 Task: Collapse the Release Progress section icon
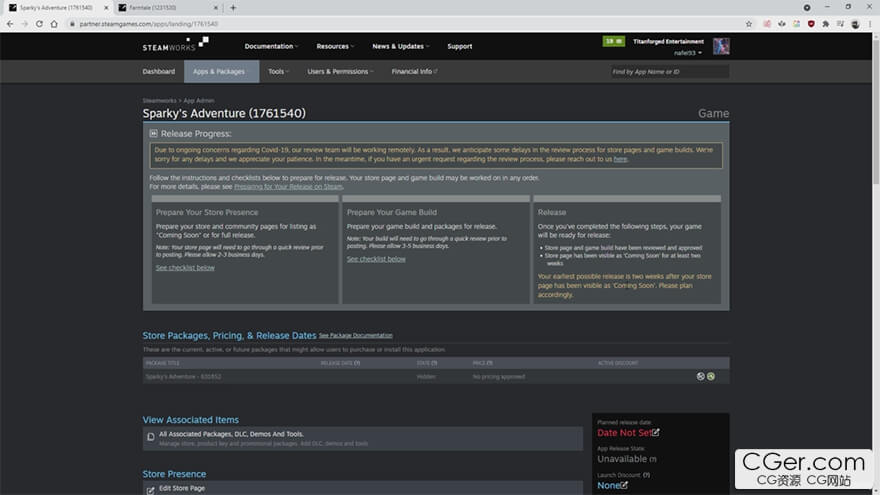click(x=153, y=134)
